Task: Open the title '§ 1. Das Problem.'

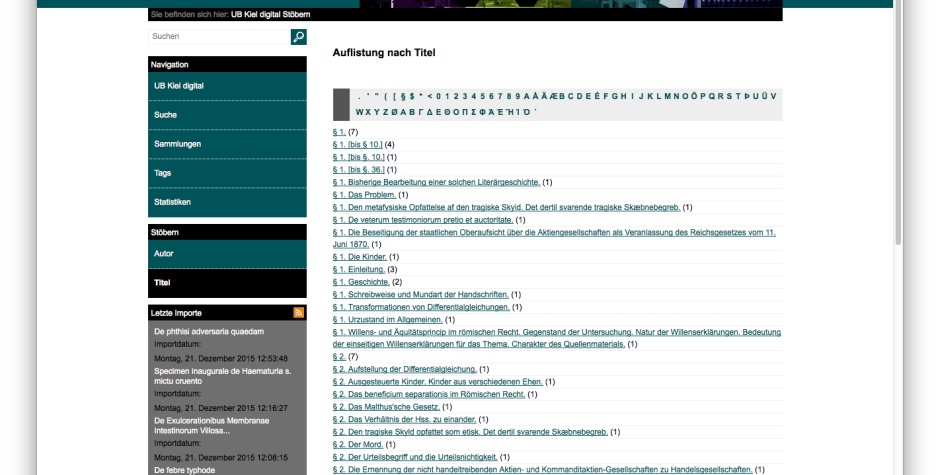Action: [364, 195]
